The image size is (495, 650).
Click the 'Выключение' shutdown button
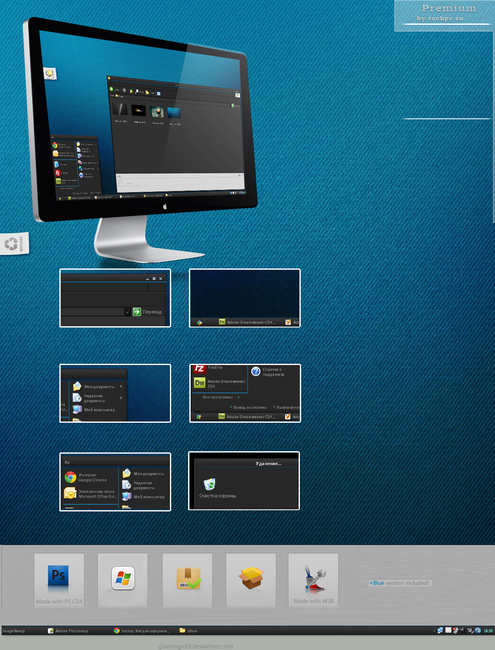tap(286, 407)
